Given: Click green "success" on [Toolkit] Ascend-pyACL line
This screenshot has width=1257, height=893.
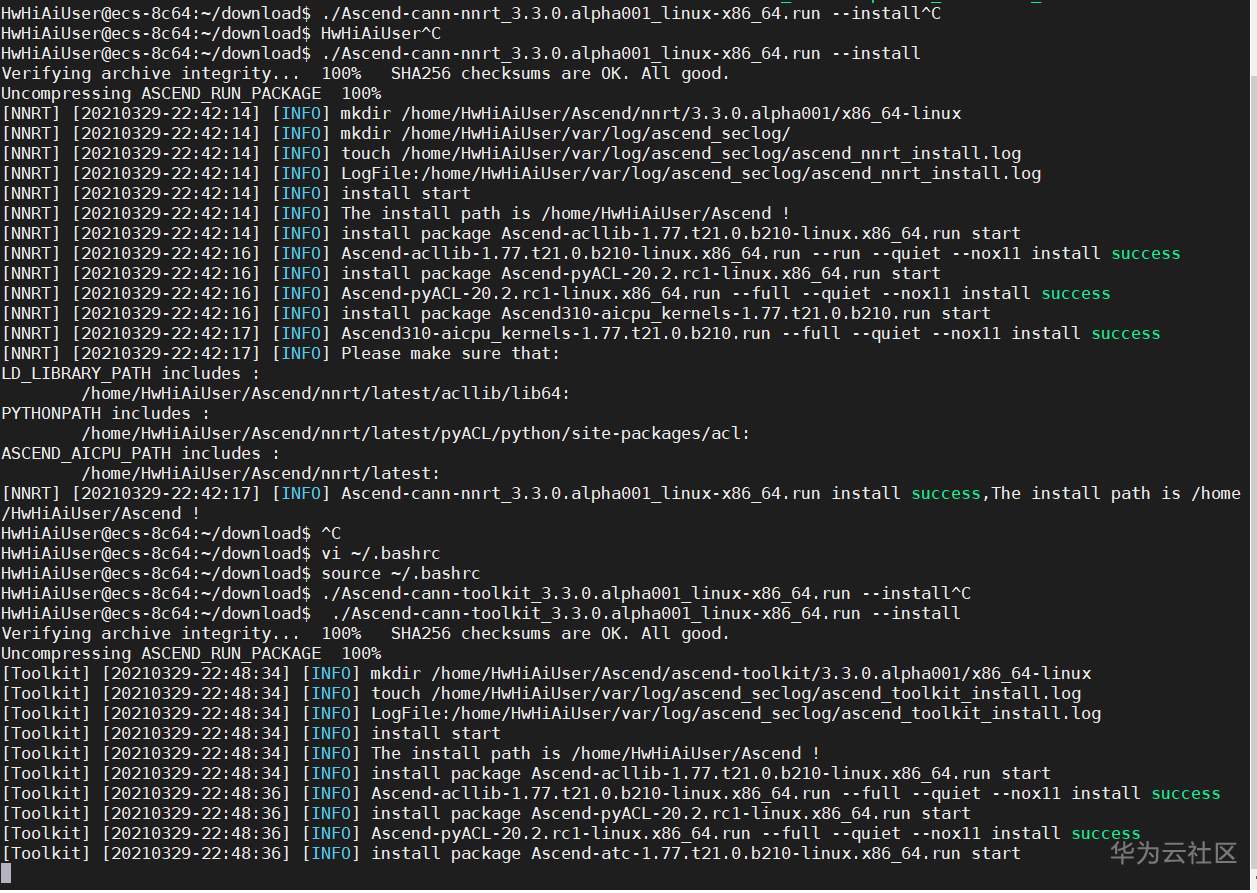Looking at the screenshot, I should [1106, 833].
